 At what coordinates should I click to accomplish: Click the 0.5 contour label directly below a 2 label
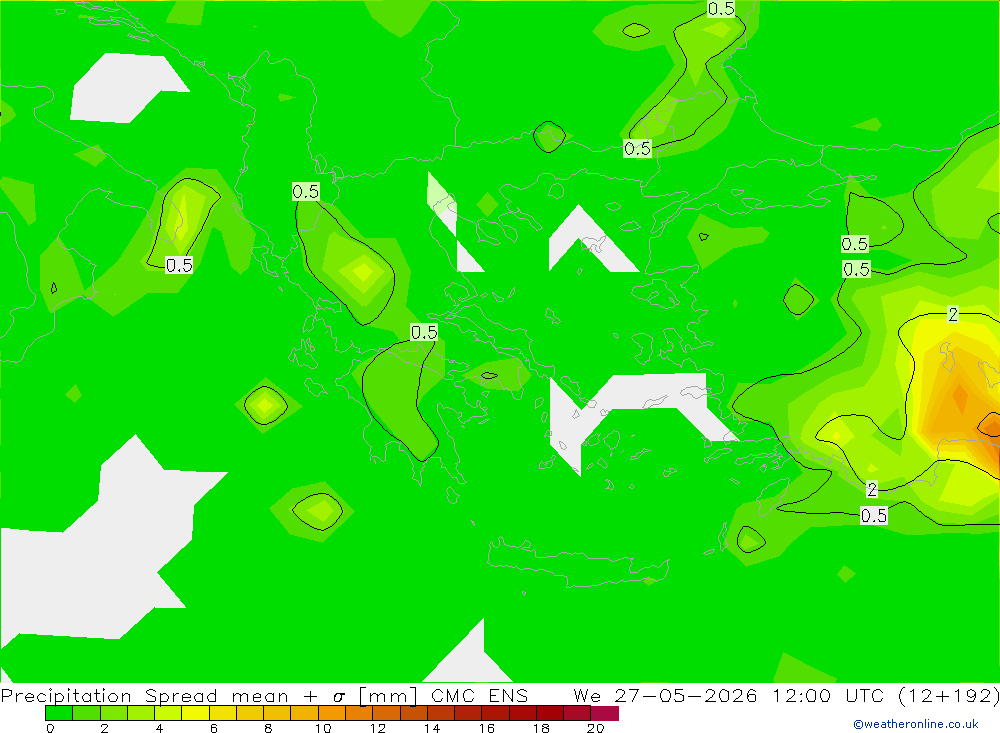pyautogui.click(x=874, y=515)
